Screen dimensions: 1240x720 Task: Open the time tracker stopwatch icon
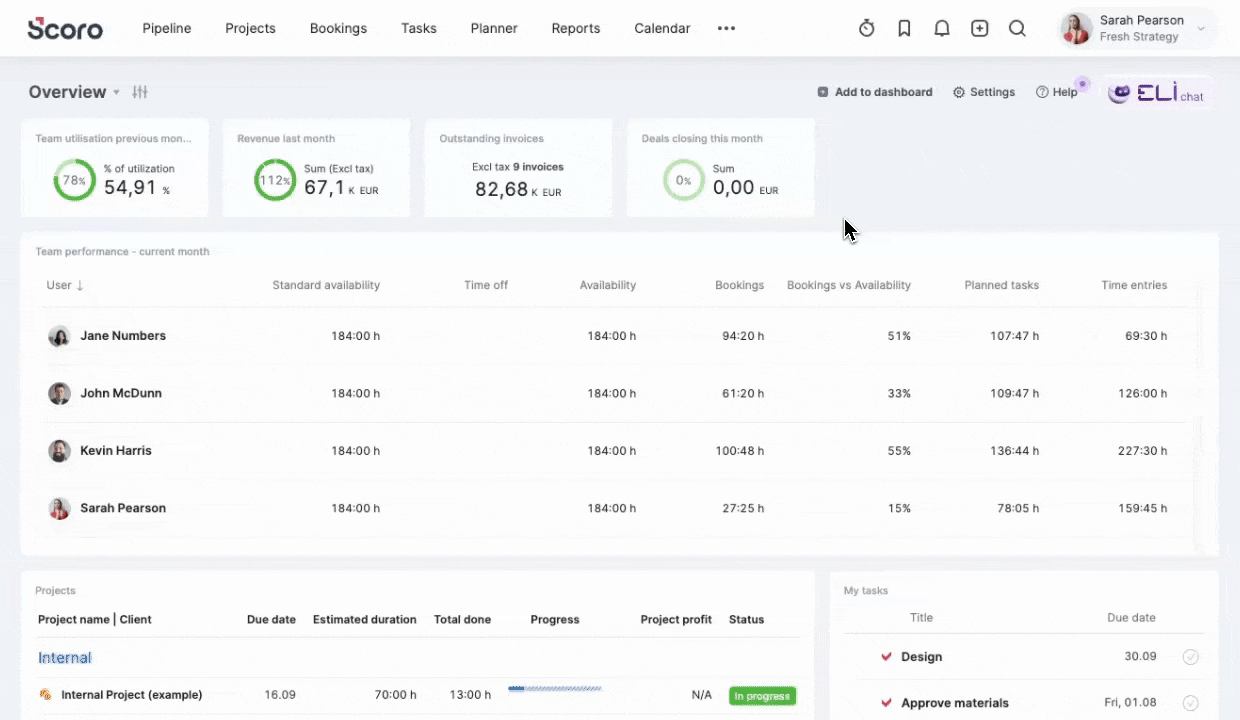(867, 28)
